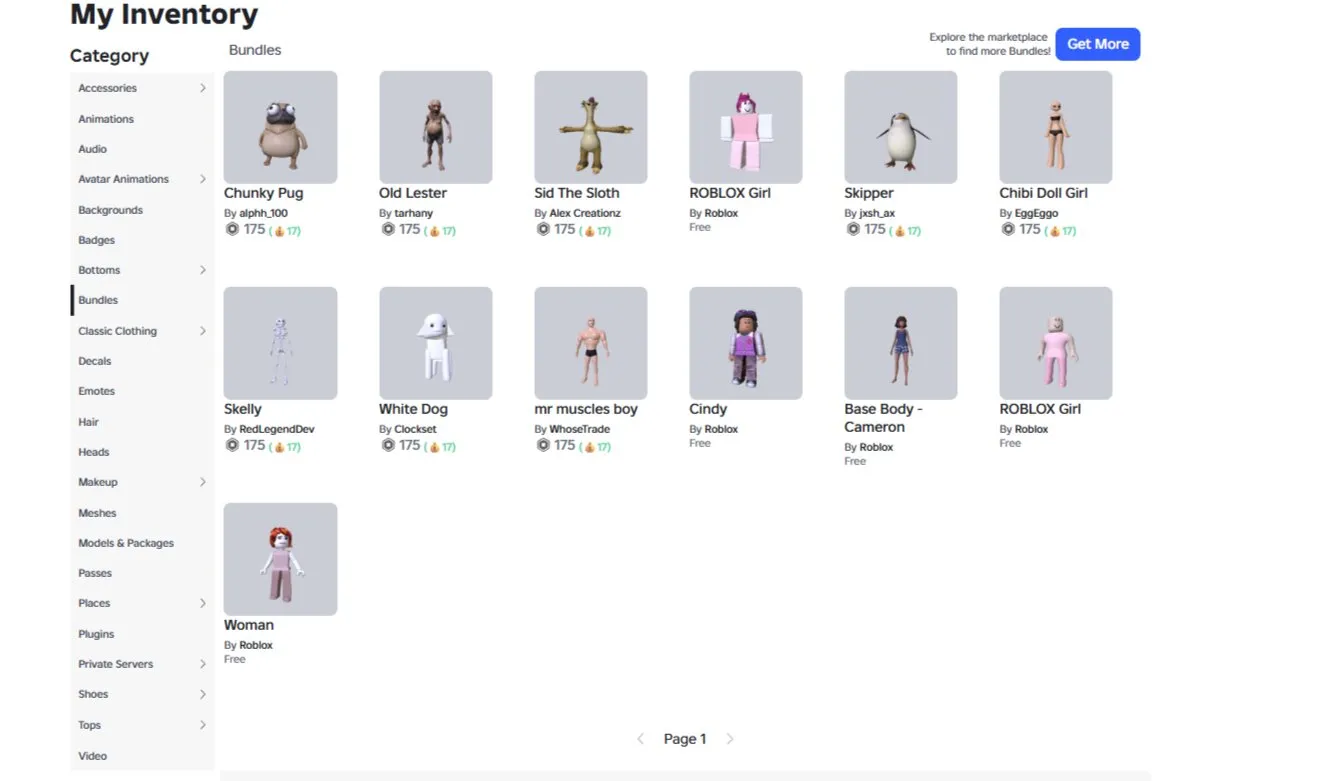Viewport: 1318px width, 781px height.
Task: Open the Models & Packages category
Action: [x=126, y=543]
